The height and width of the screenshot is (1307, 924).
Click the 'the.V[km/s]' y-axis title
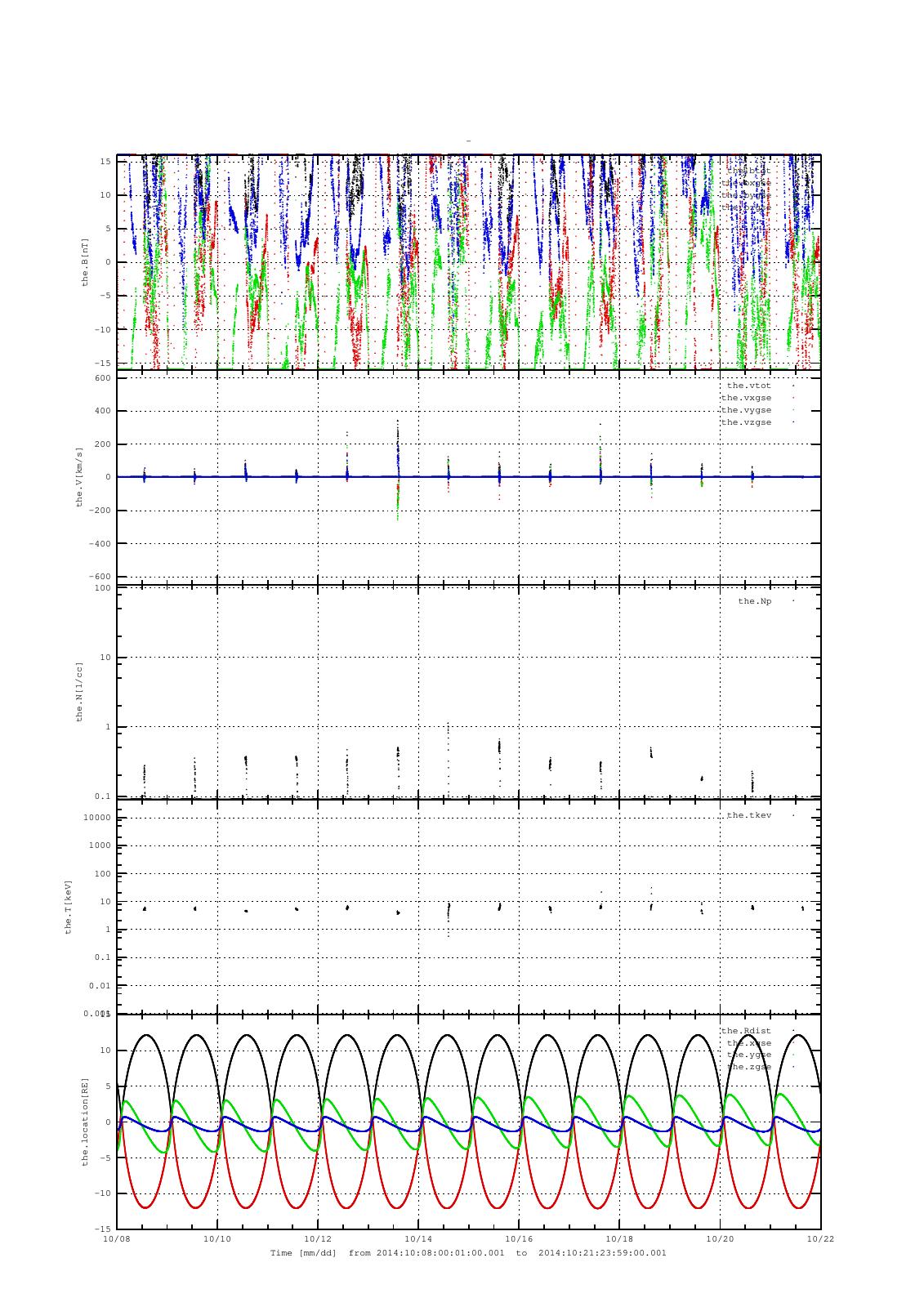(79, 477)
